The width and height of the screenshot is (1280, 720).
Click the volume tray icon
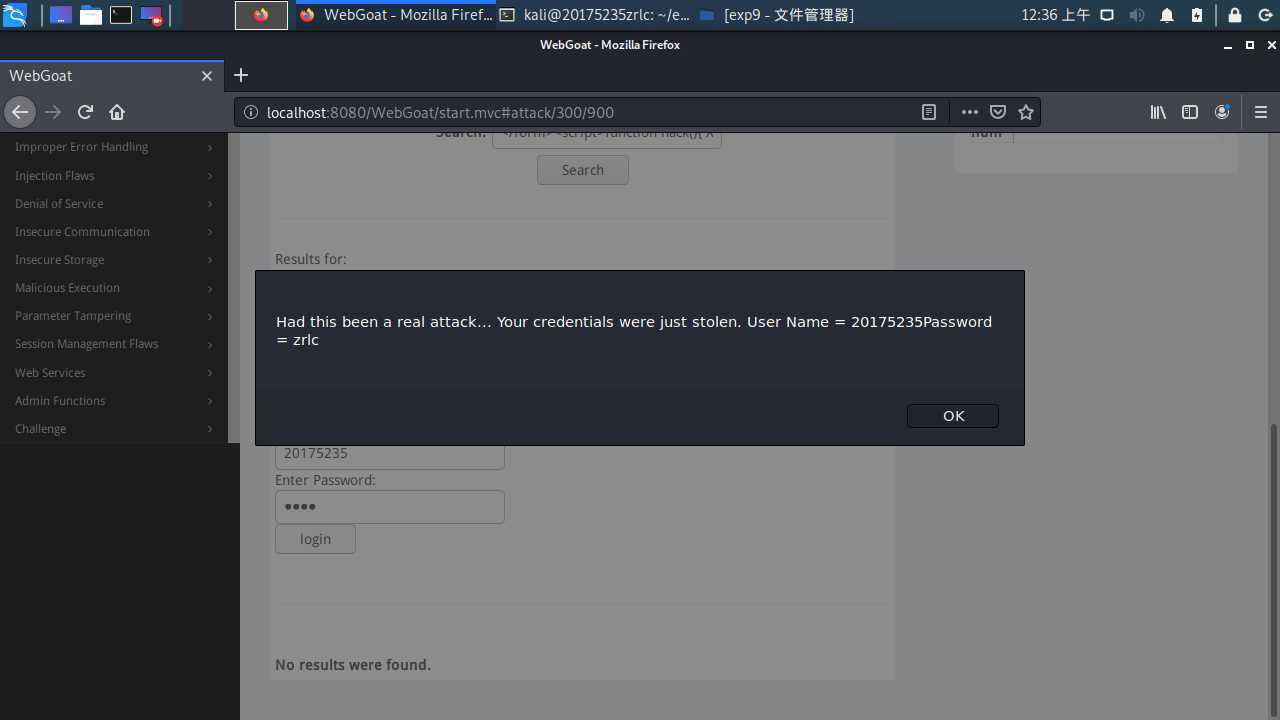1137,15
